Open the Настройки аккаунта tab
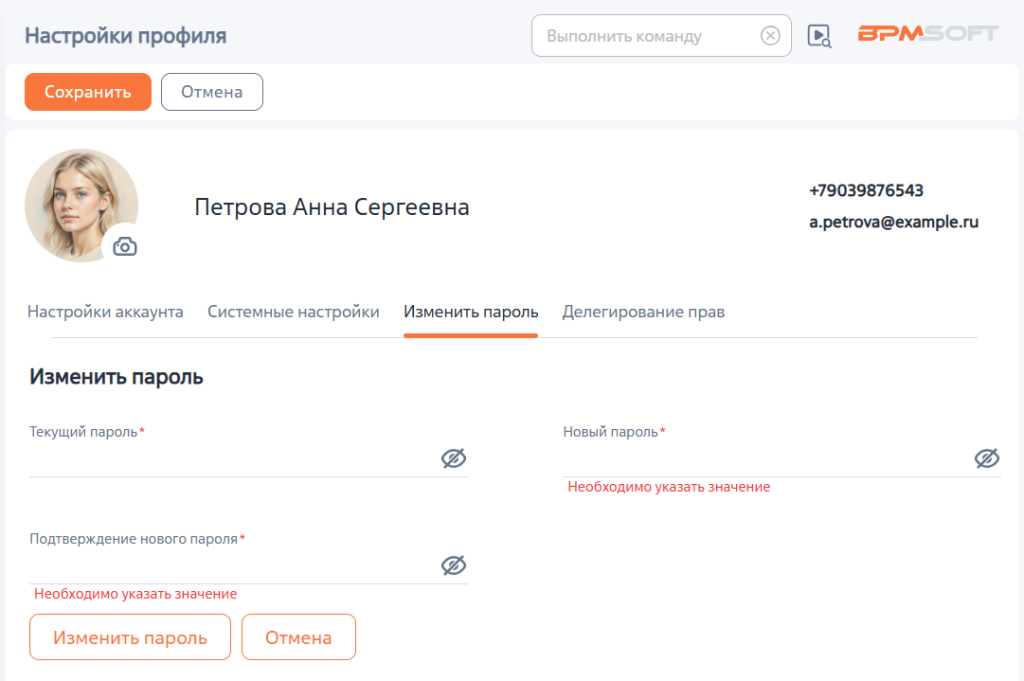 pyautogui.click(x=105, y=312)
